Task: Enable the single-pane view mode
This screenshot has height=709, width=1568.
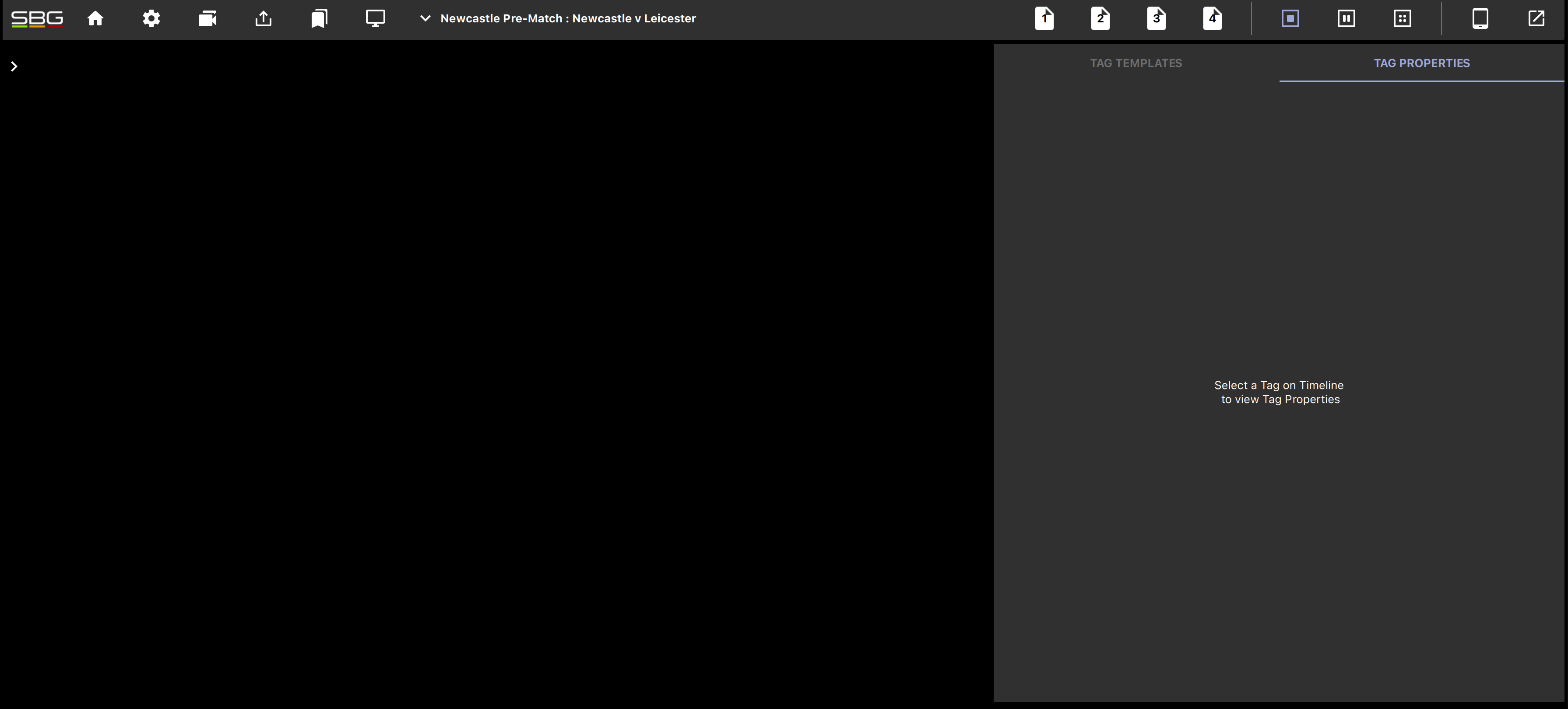Action: click(1290, 18)
